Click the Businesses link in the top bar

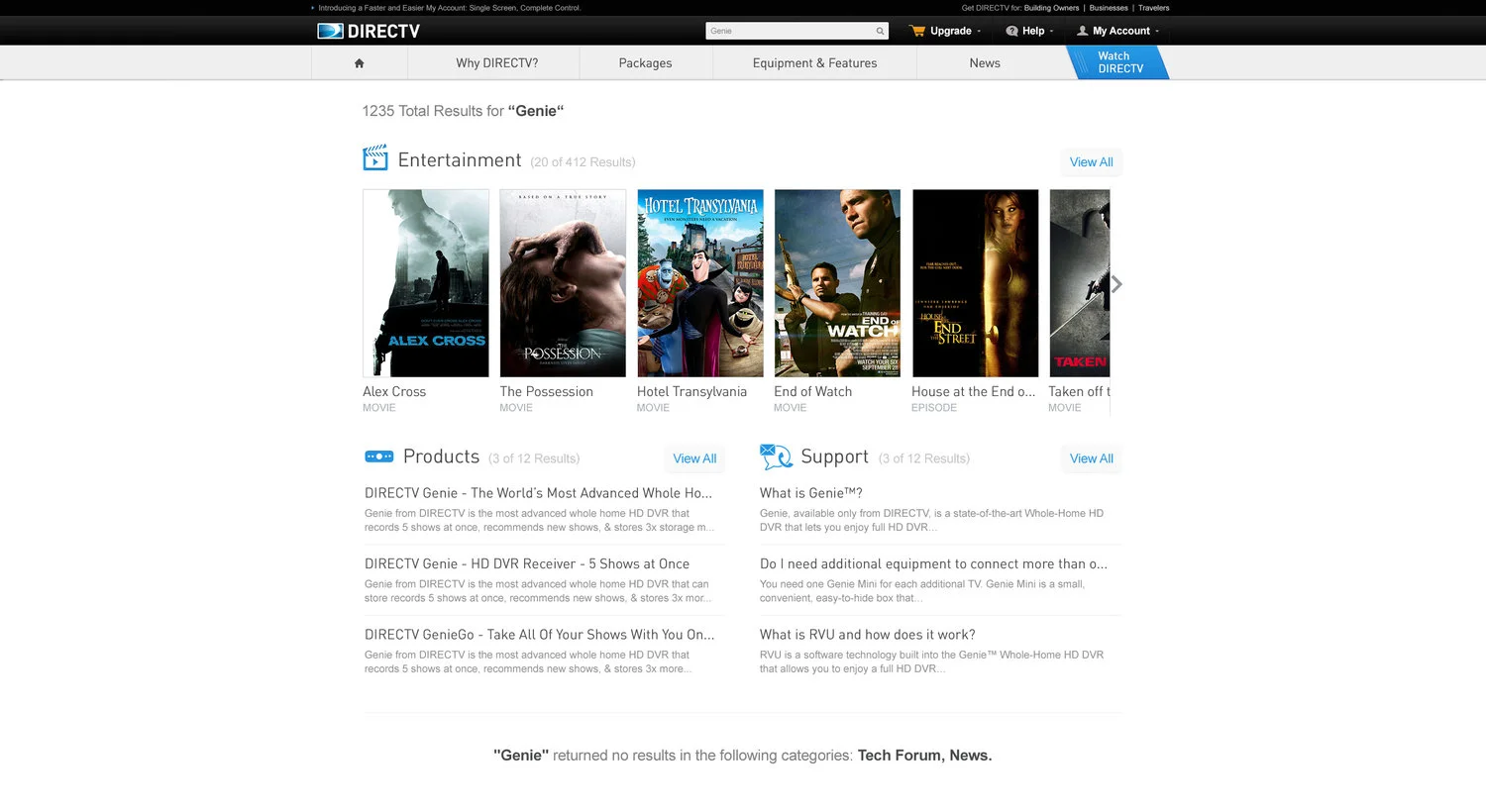[1109, 8]
